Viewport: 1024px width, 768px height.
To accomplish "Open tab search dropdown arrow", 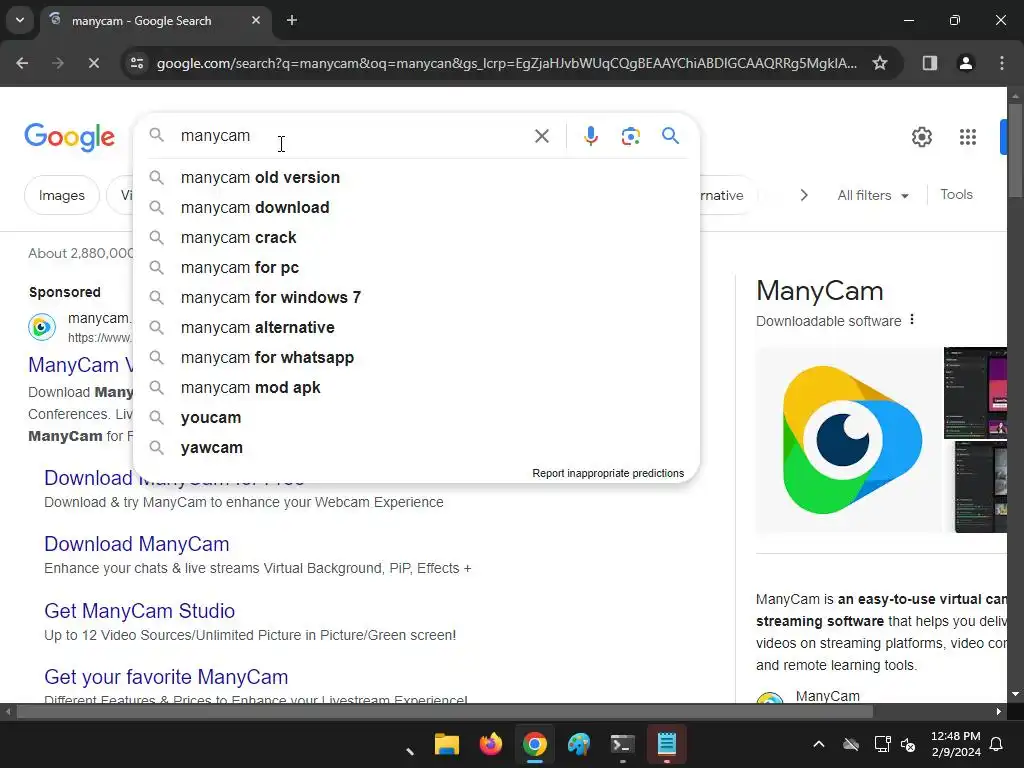I will (20, 20).
